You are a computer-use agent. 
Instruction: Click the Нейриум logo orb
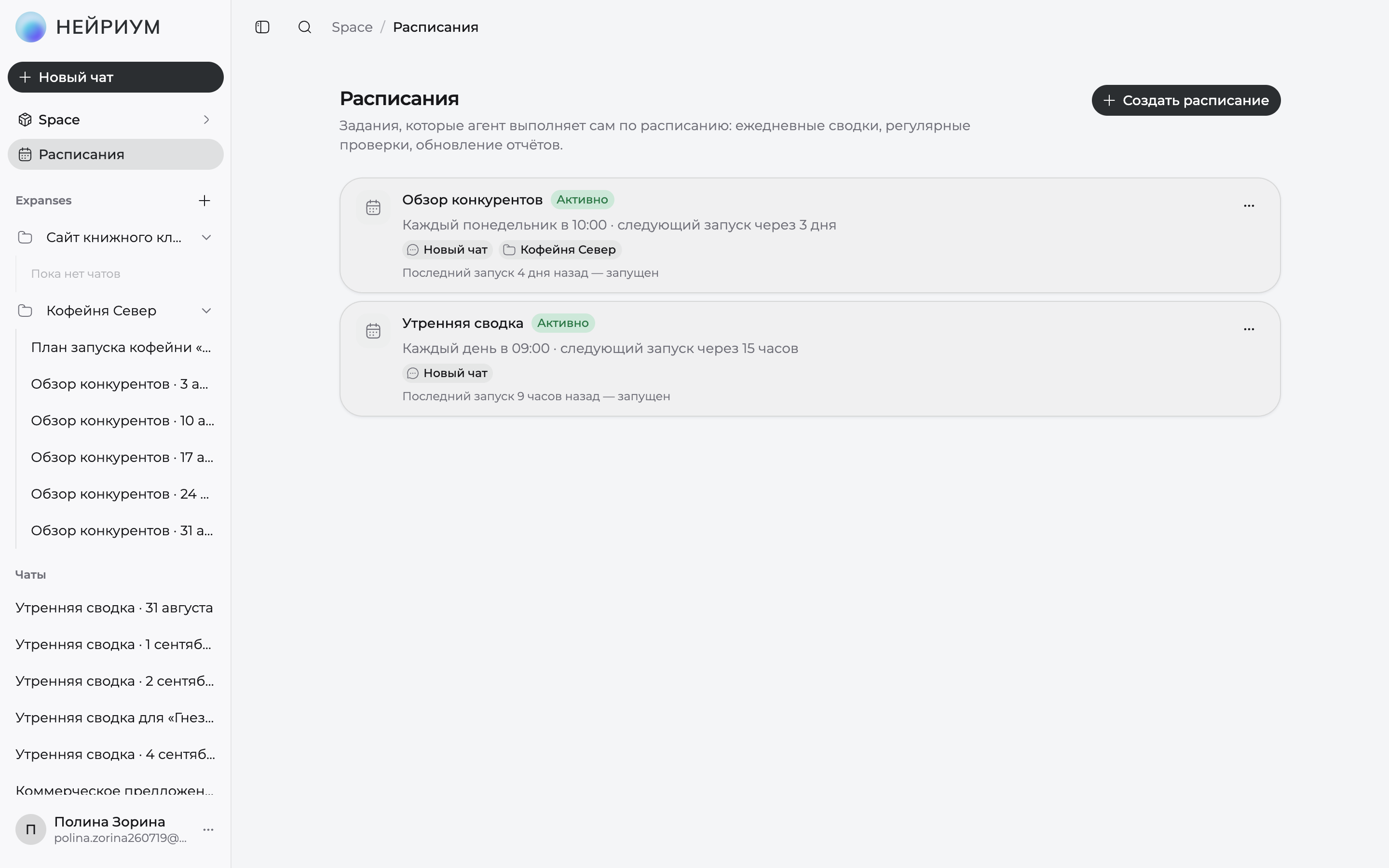31,27
